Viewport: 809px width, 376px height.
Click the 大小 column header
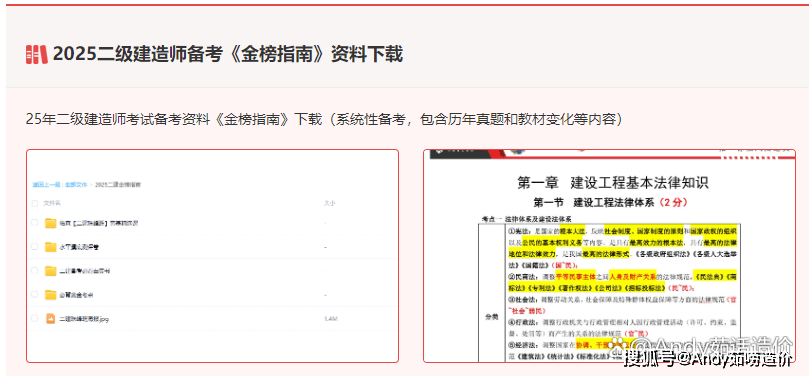[x=330, y=204]
